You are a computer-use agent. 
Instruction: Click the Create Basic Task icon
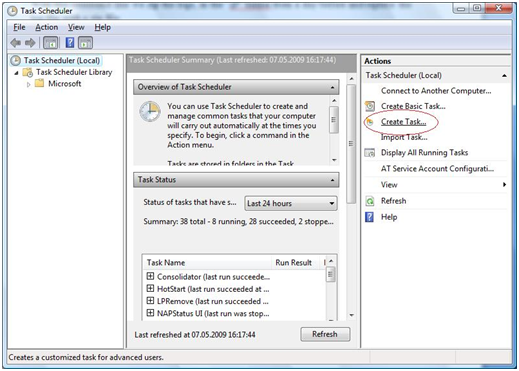pyautogui.click(x=370, y=106)
